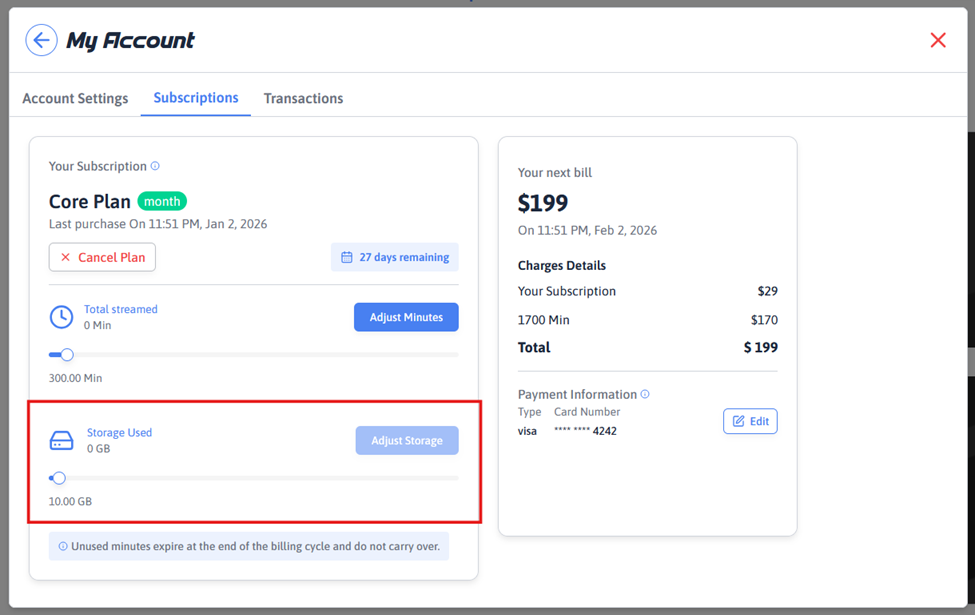975x615 pixels.
Task: Click the Storage Used label
Action: (119, 433)
